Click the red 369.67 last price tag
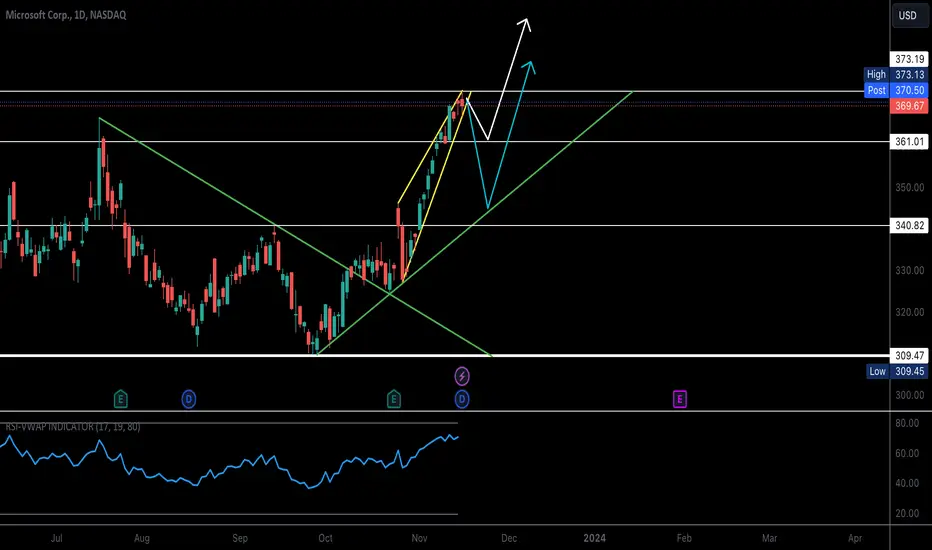The width and height of the screenshot is (932, 550). pyautogui.click(x=909, y=106)
